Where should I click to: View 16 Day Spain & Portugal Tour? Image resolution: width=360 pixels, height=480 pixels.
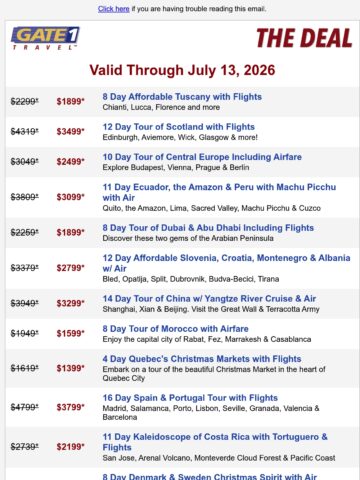[190, 398]
